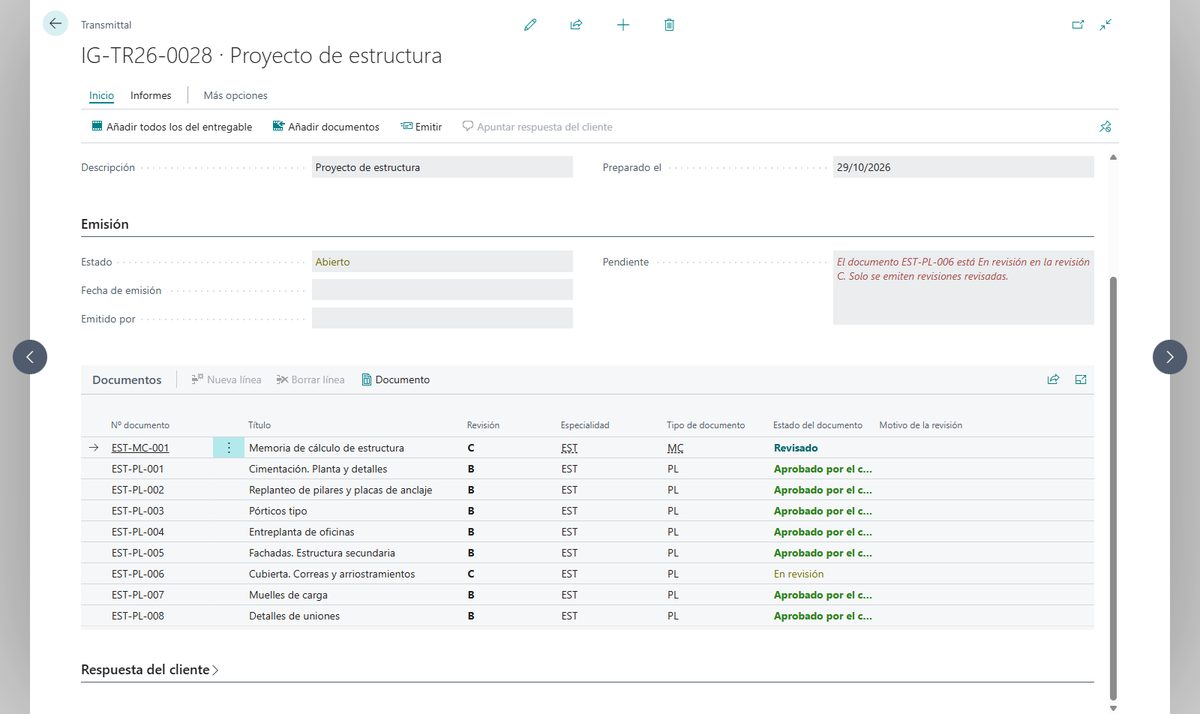Switch to Inicio tab
The width and height of the screenshot is (1200, 714).
tap(101, 95)
